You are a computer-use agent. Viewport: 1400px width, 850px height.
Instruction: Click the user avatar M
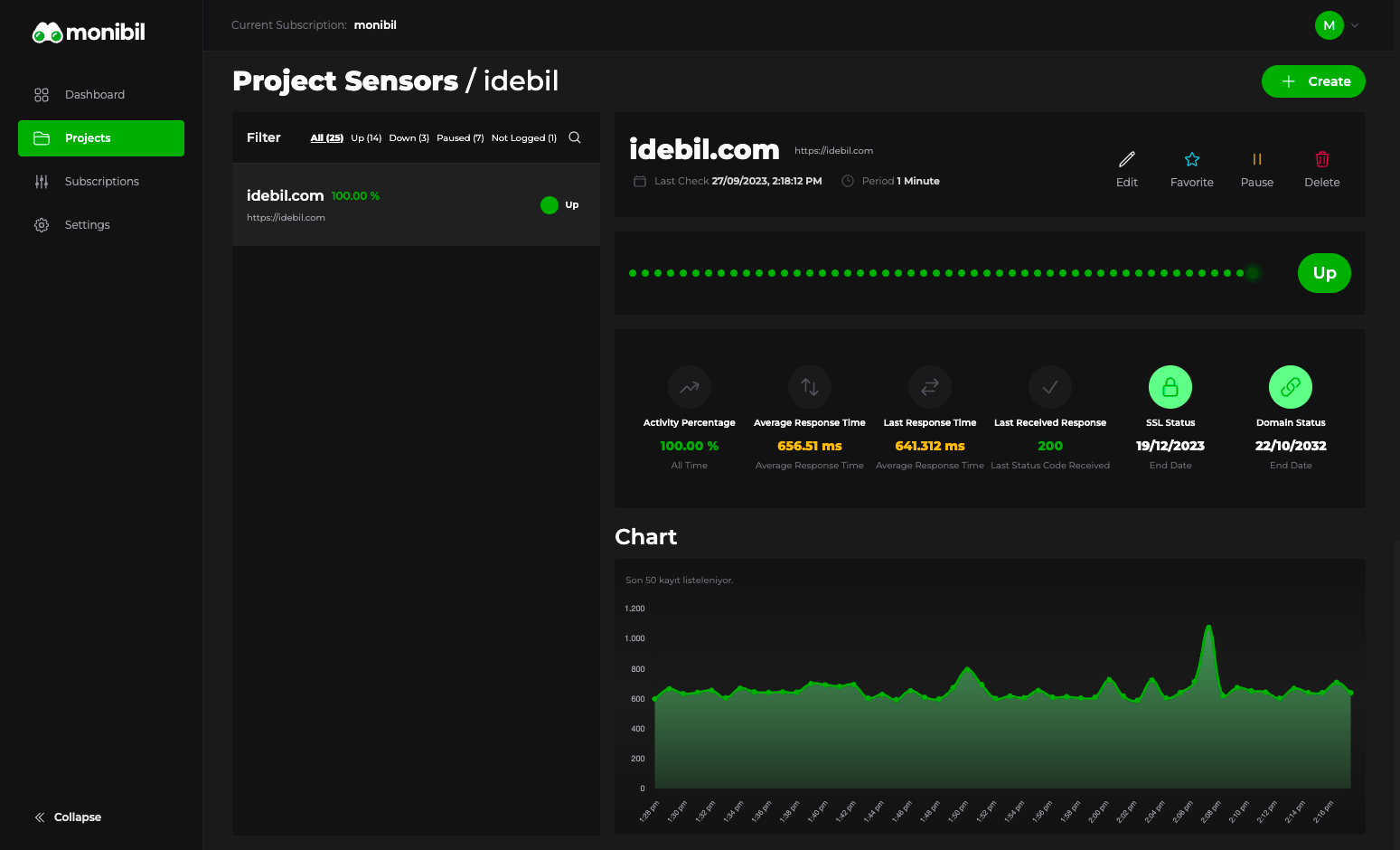point(1329,25)
